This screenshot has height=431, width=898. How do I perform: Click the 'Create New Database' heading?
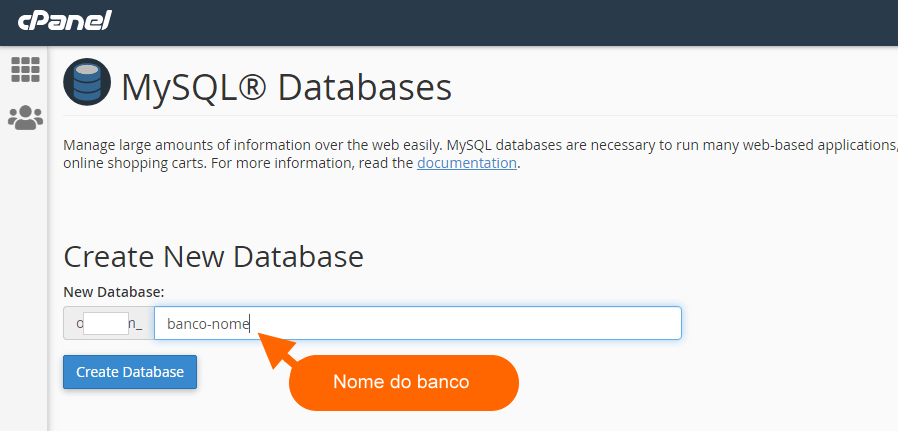(214, 256)
